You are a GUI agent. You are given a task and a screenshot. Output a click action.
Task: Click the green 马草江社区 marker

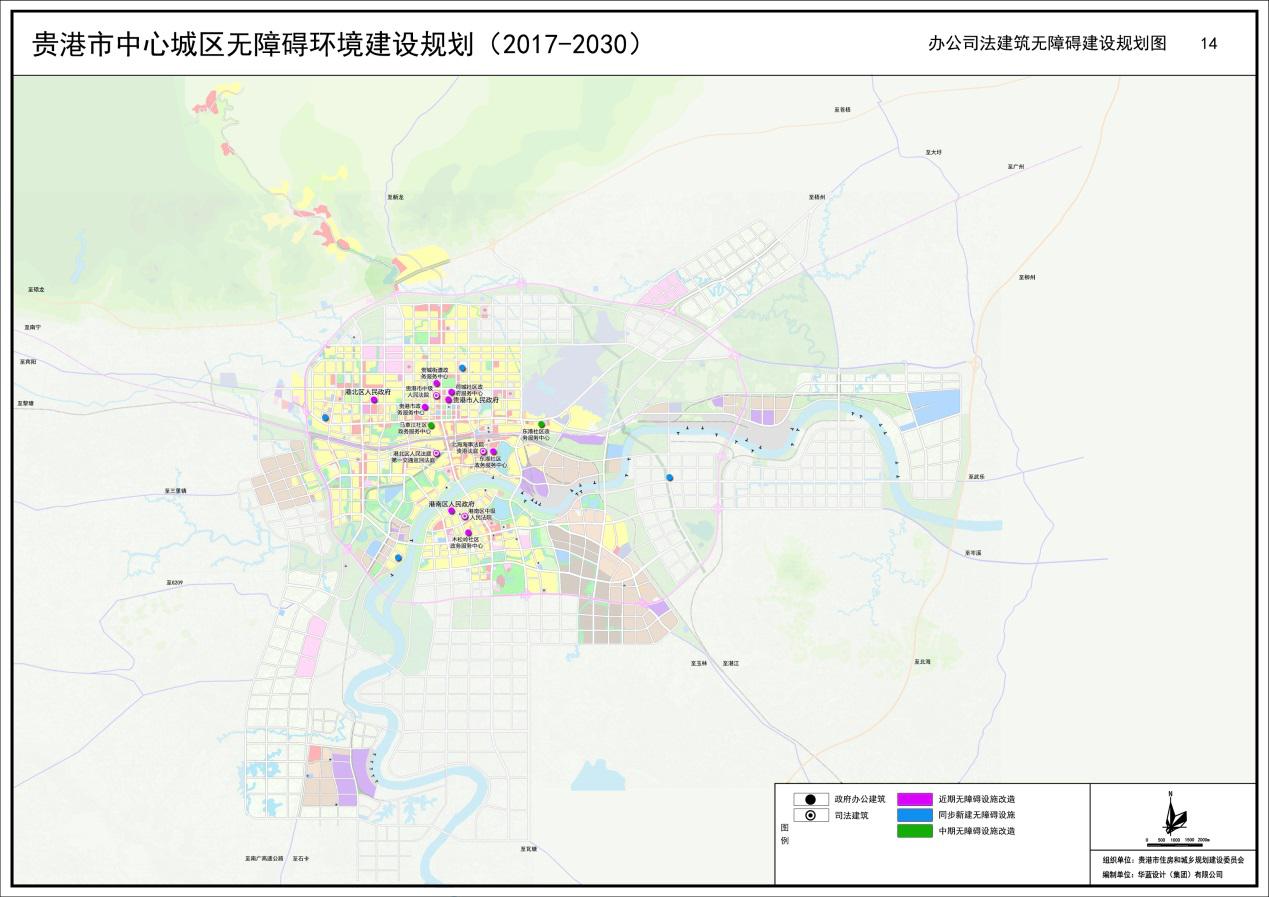click(432, 425)
